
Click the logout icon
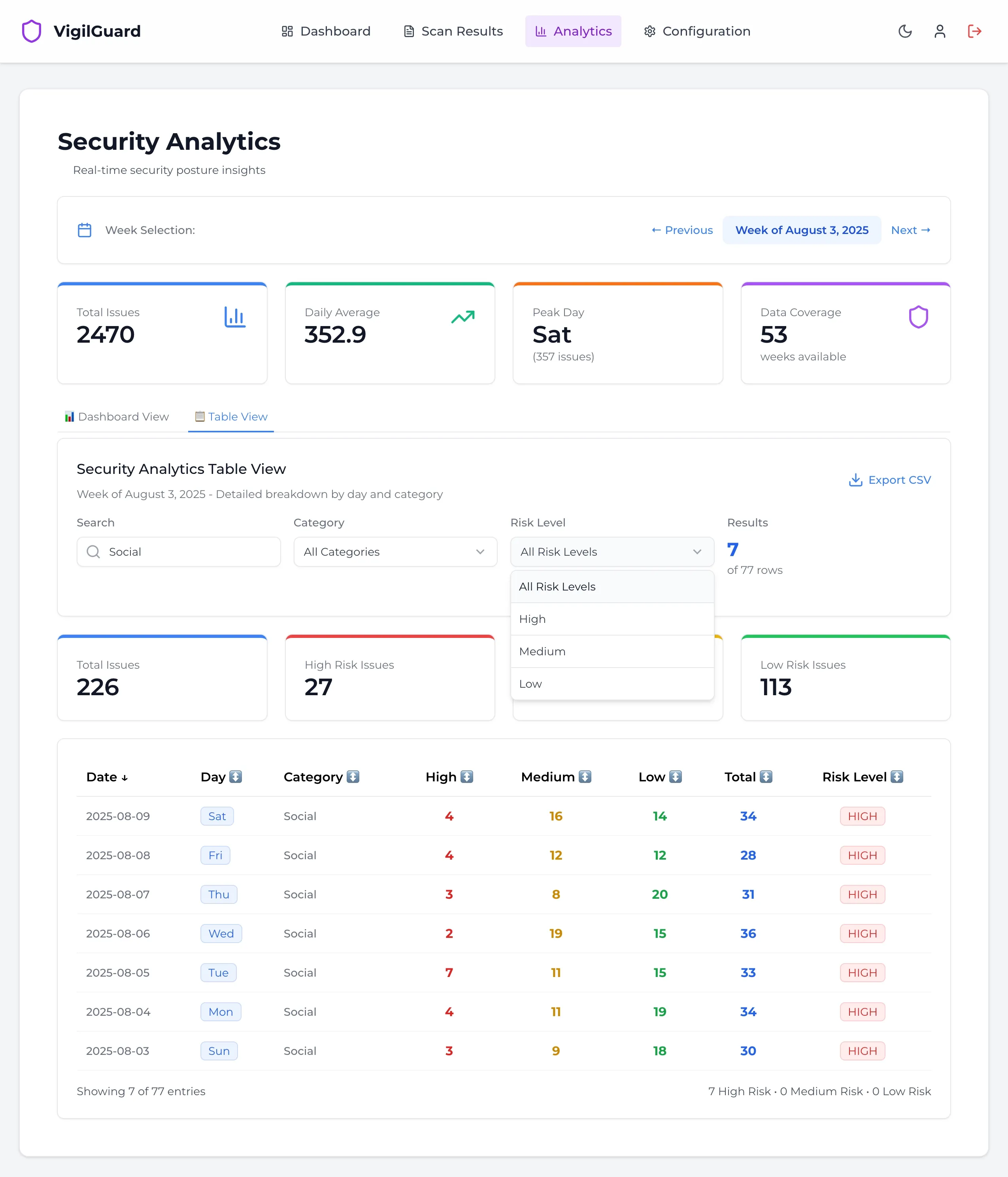(x=974, y=31)
